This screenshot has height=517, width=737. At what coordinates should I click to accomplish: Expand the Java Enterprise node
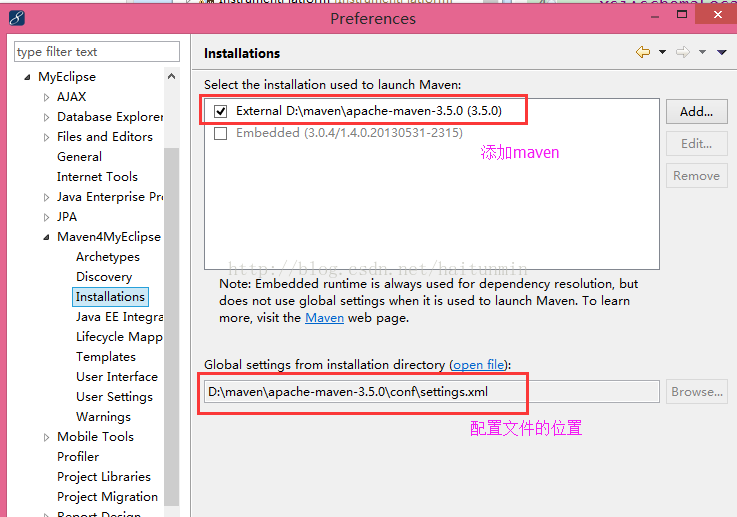point(46,197)
